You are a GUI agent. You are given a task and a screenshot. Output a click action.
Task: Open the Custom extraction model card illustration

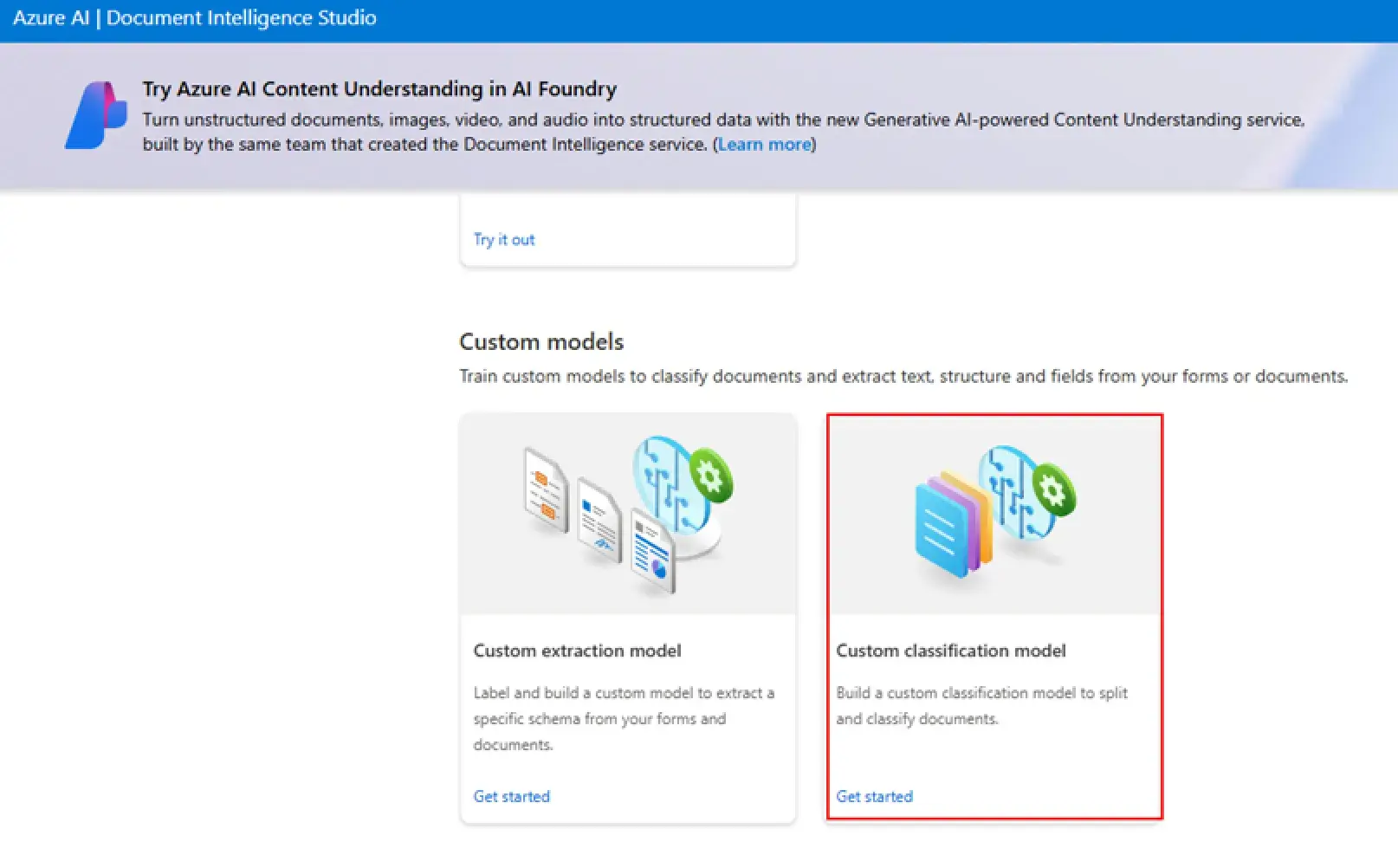click(628, 515)
